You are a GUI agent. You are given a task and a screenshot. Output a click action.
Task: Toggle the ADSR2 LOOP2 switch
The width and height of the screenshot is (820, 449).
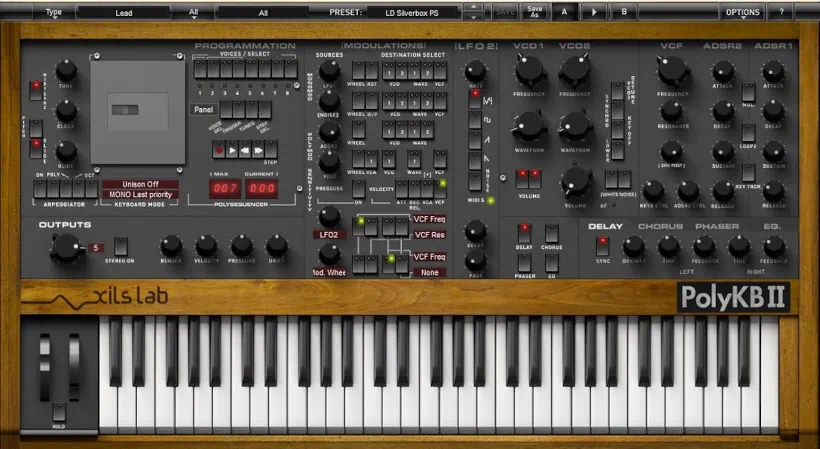748,133
